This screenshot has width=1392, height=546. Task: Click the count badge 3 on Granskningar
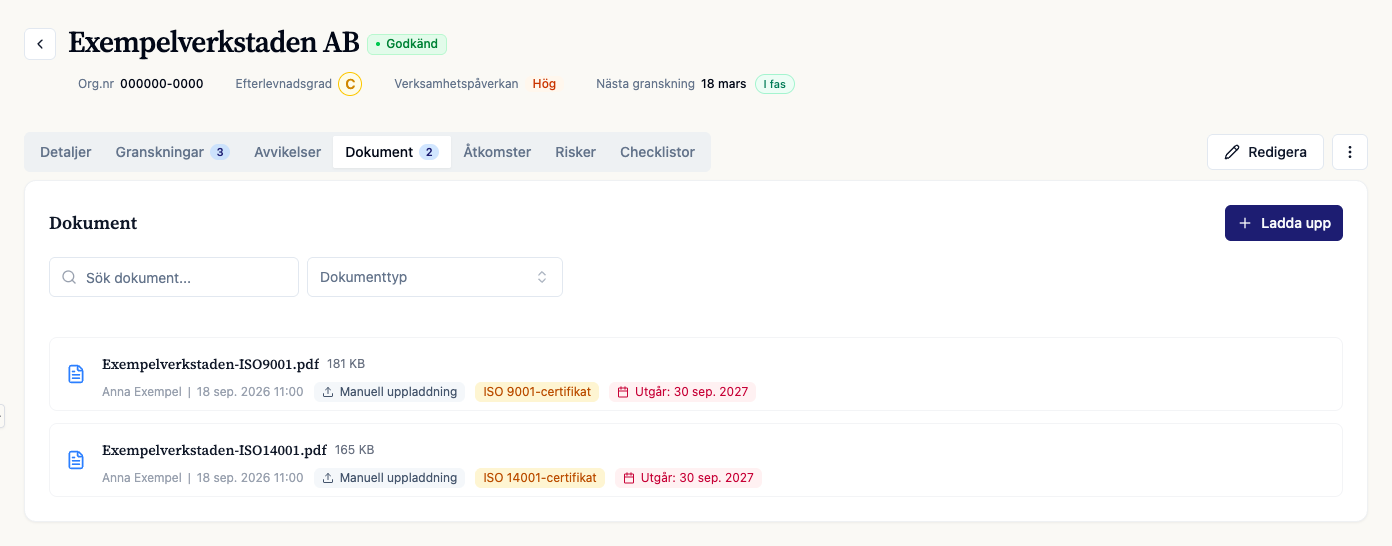pos(220,152)
